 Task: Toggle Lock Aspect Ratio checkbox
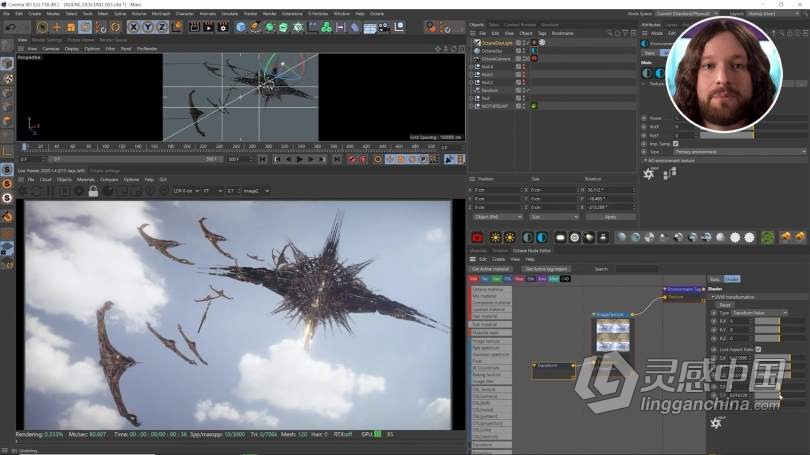[x=758, y=350]
